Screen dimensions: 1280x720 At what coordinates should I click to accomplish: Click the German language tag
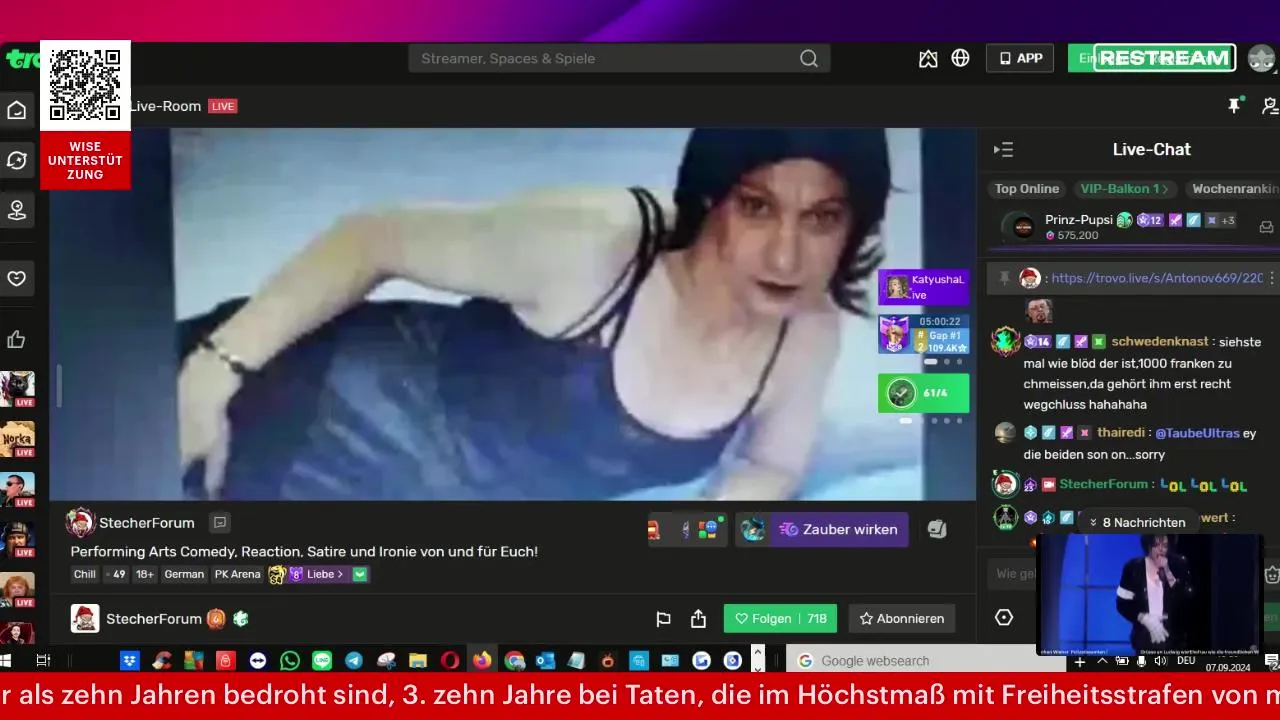pyautogui.click(x=184, y=574)
